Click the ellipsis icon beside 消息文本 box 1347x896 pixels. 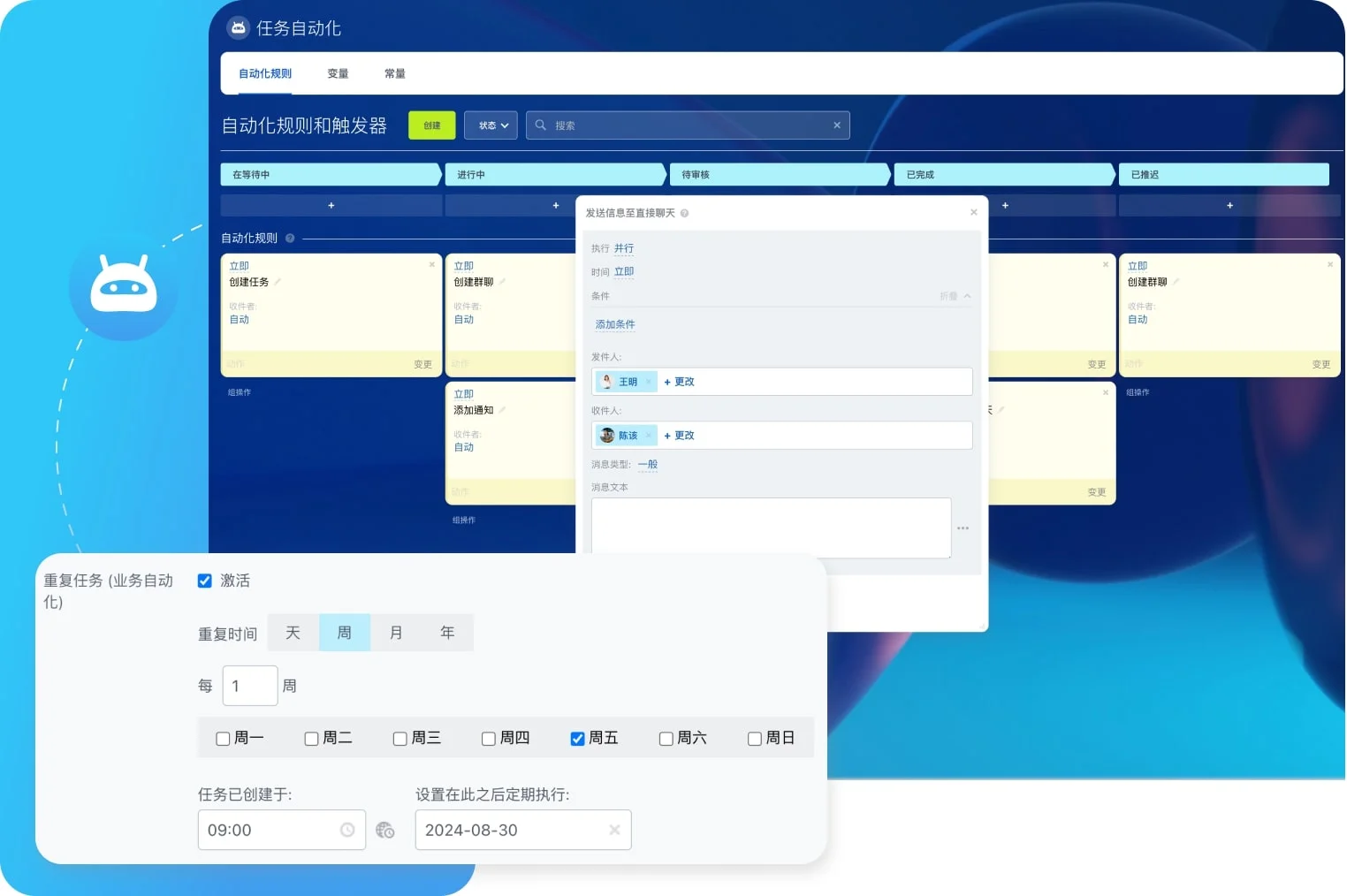click(x=963, y=528)
